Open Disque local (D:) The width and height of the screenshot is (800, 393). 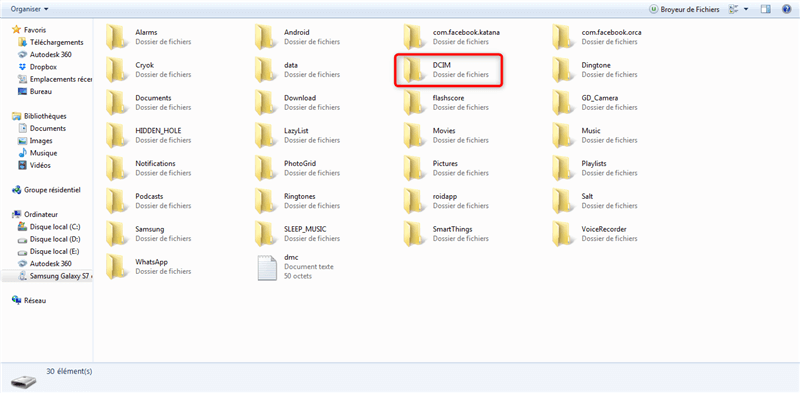48,239
